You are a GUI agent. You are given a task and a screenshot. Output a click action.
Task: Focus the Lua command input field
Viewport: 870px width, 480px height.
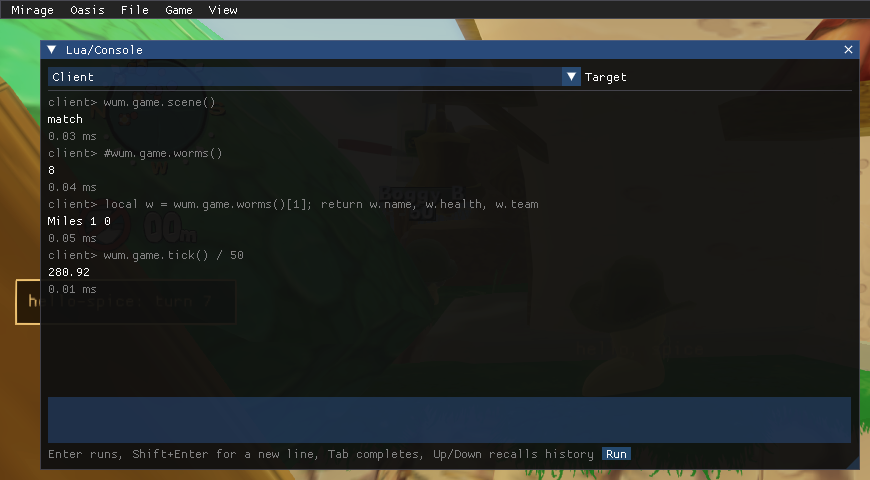click(x=449, y=420)
